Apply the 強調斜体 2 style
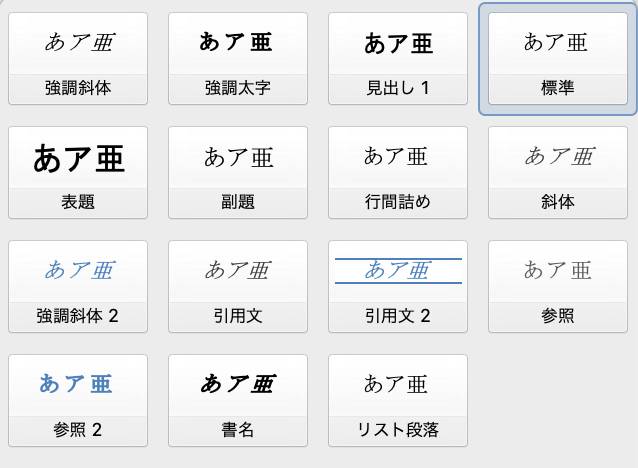 pos(78,286)
